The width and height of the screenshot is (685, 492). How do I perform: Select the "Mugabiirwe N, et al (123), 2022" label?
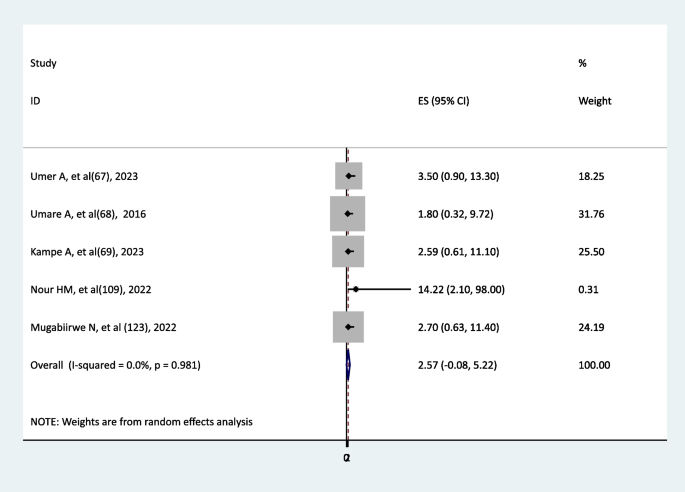104,327
